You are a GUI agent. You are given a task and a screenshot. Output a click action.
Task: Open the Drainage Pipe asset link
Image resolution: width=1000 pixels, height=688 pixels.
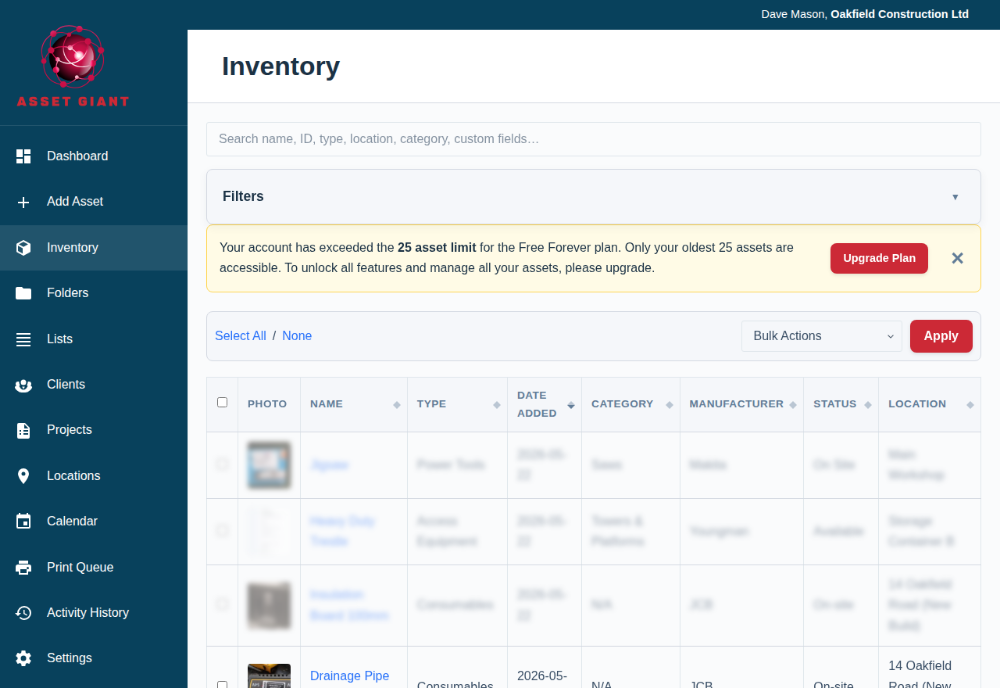coord(349,676)
